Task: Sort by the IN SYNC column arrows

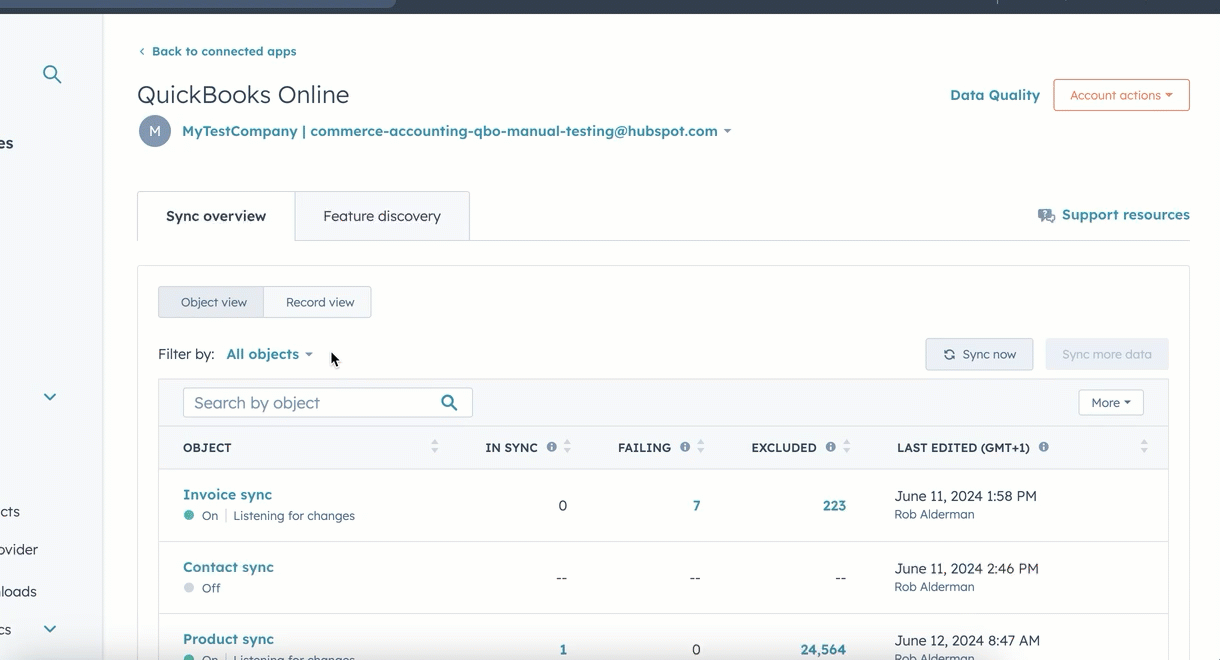Action: 567,447
